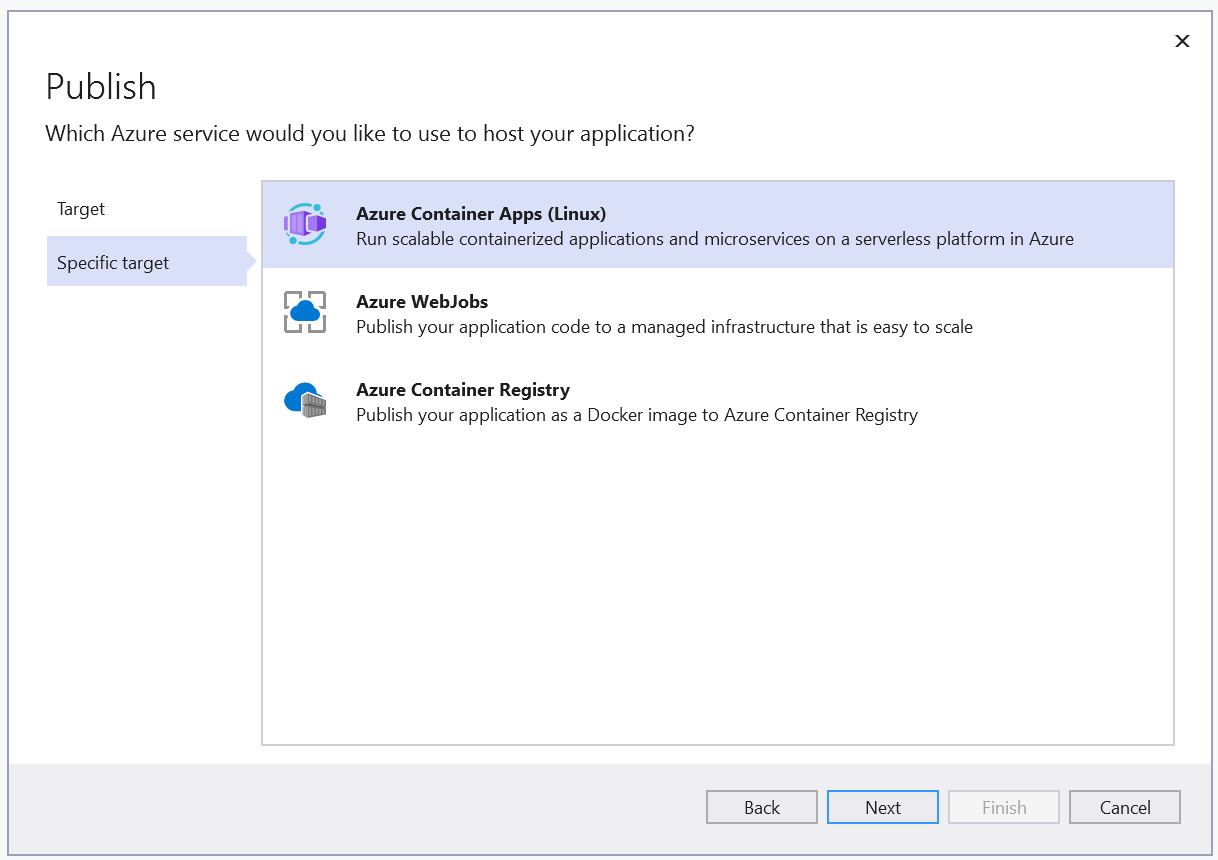Click the disabled Finish button

pyautogui.click(x=1004, y=807)
